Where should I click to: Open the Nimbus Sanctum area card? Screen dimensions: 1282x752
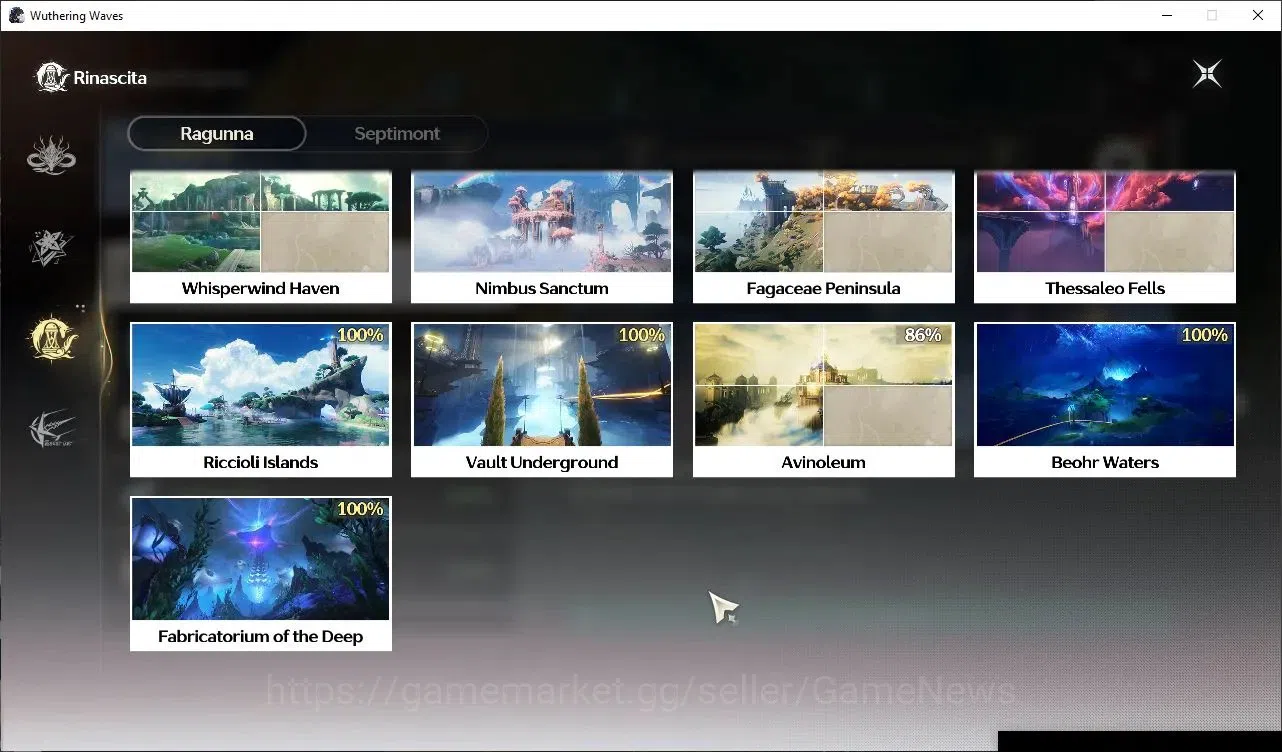tap(542, 237)
